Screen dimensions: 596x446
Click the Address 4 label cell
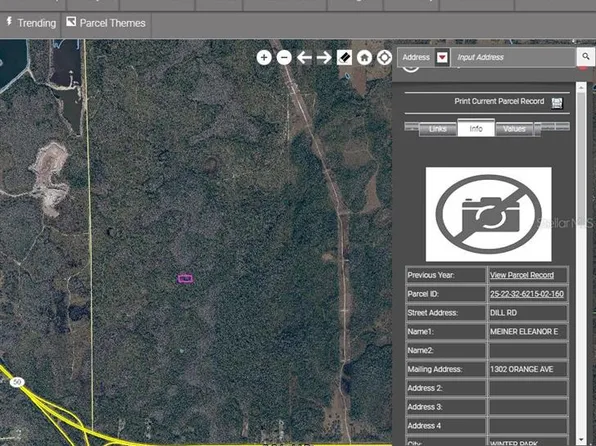pyautogui.click(x=446, y=426)
